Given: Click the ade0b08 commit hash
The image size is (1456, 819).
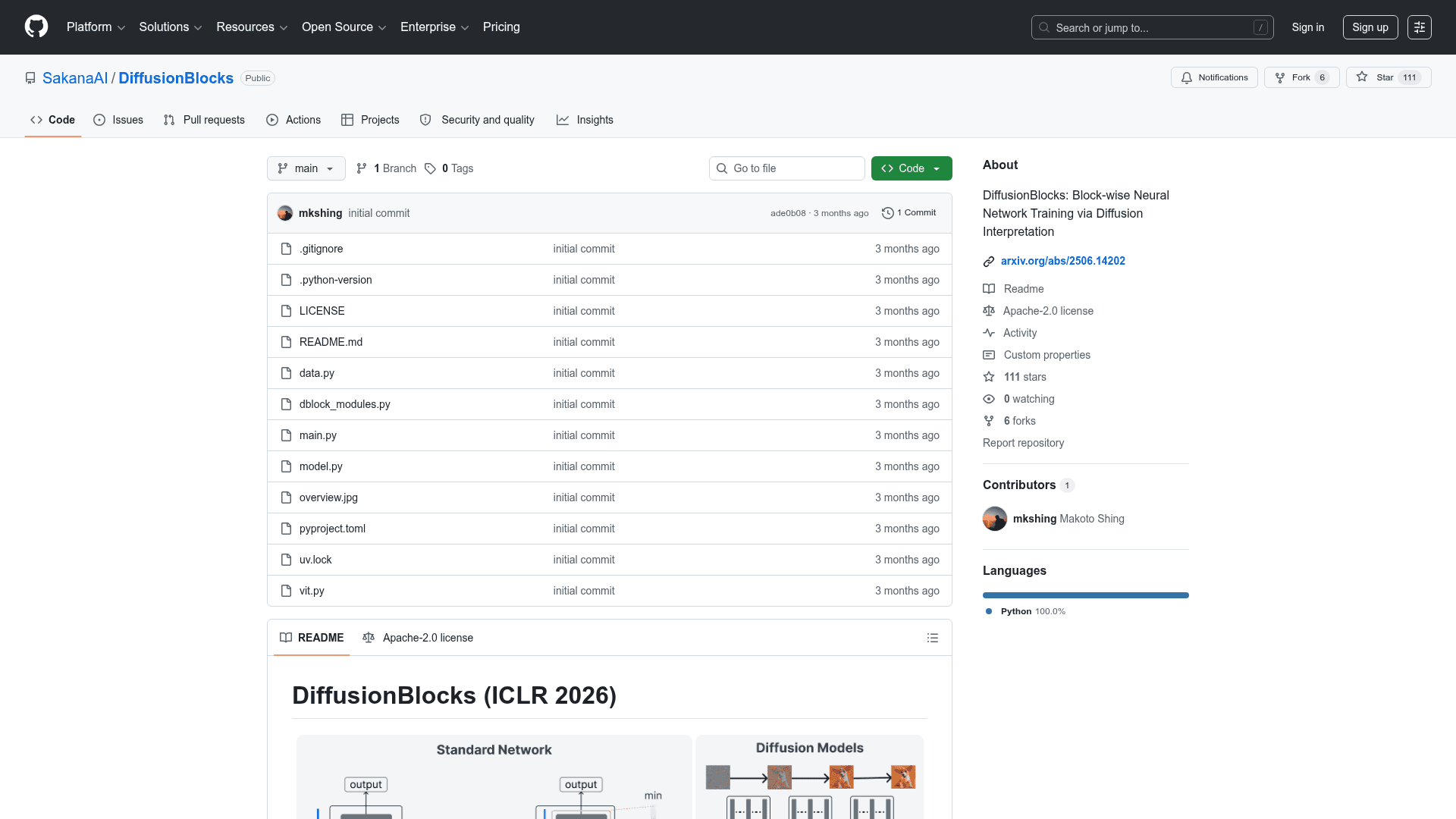Looking at the screenshot, I should coord(788,213).
